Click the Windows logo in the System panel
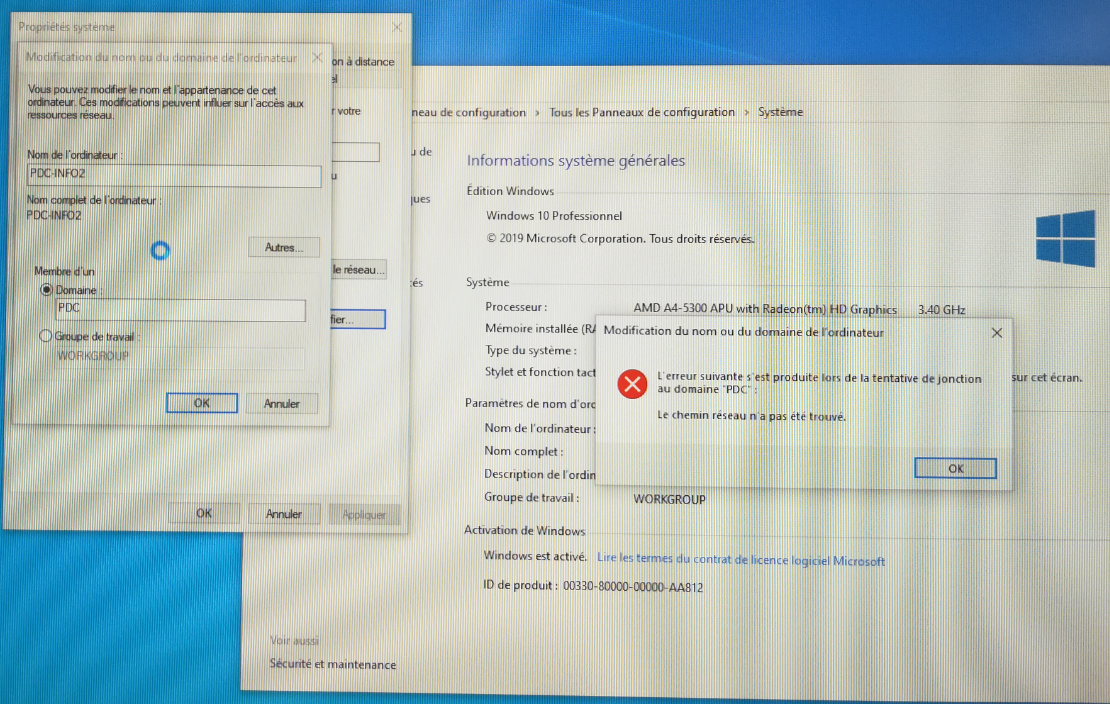The width and height of the screenshot is (1110, 704). pos(1065,238)
